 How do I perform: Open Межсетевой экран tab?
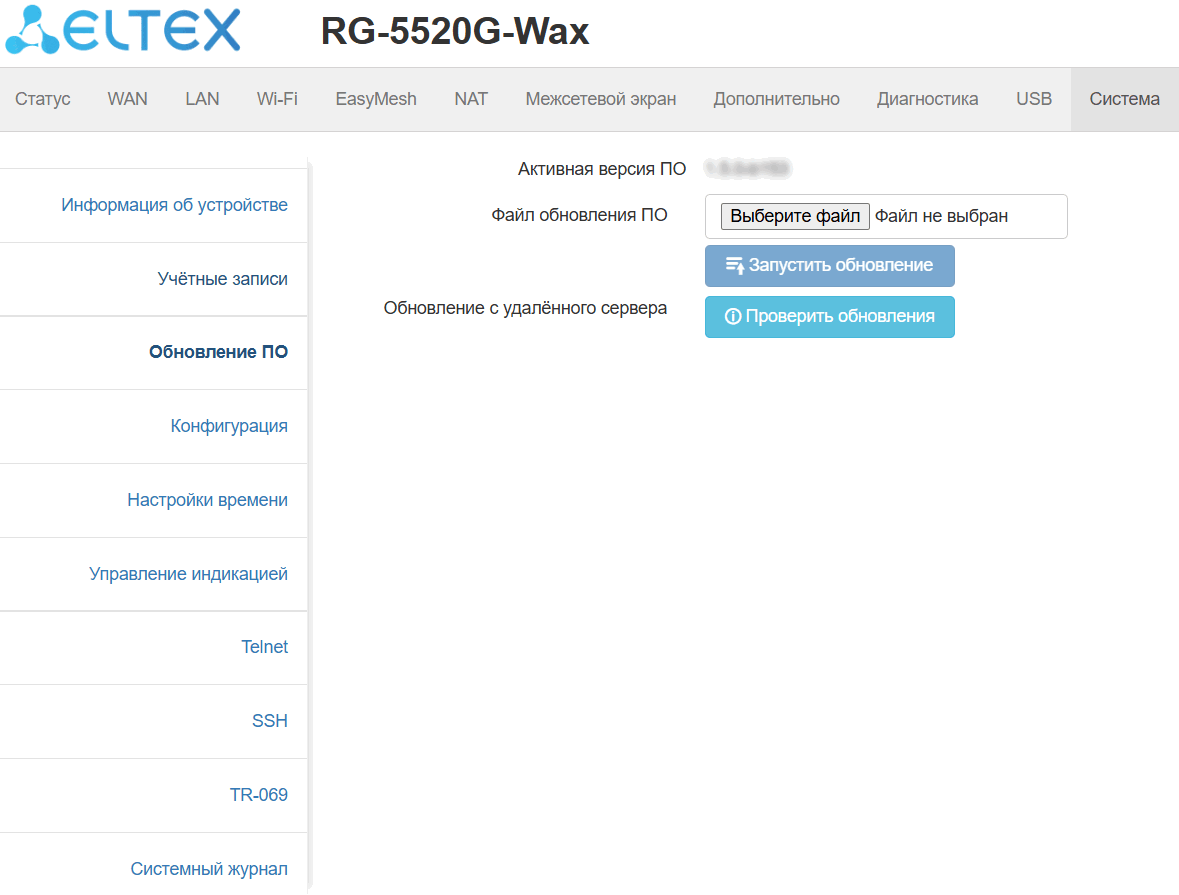(601, 99)
